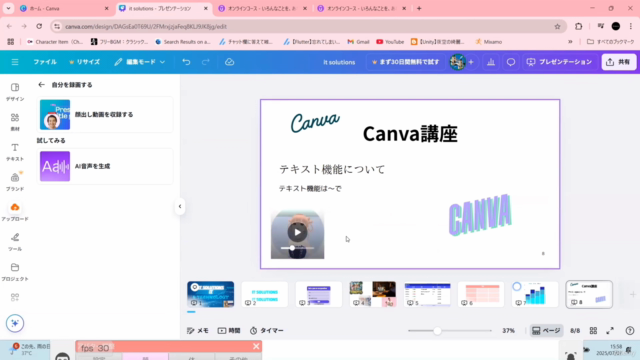Expand the 編集モード dropdown
The image size is (640, 360).
(x=140, y=62)
